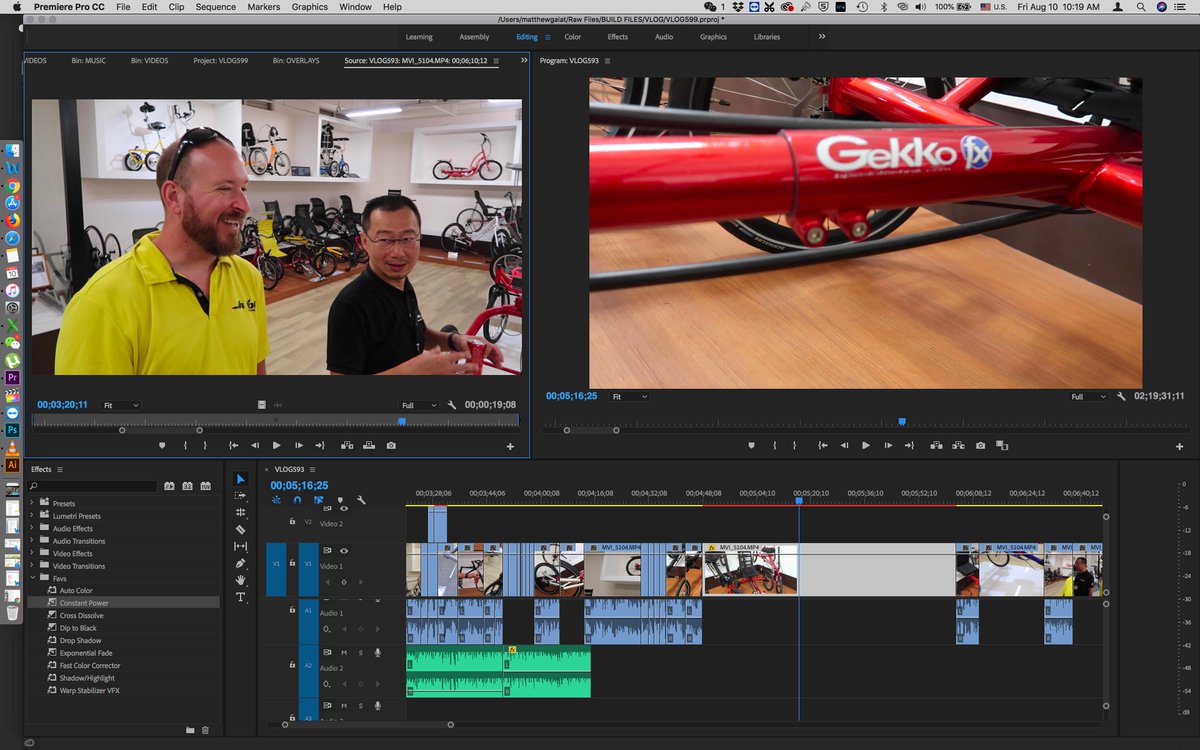Select the Slip tool
1200x750 pixels.
[241, 546]
